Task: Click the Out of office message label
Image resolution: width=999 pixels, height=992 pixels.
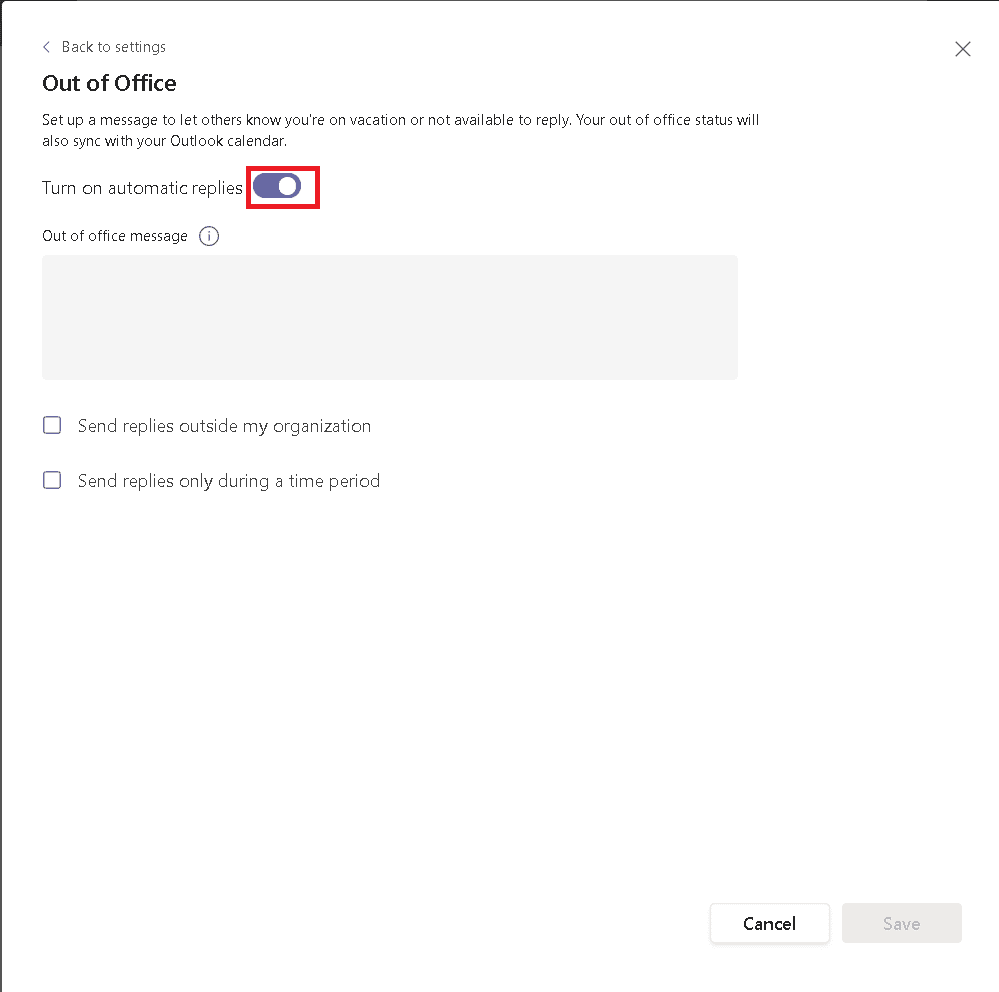Action: (115, 236)
